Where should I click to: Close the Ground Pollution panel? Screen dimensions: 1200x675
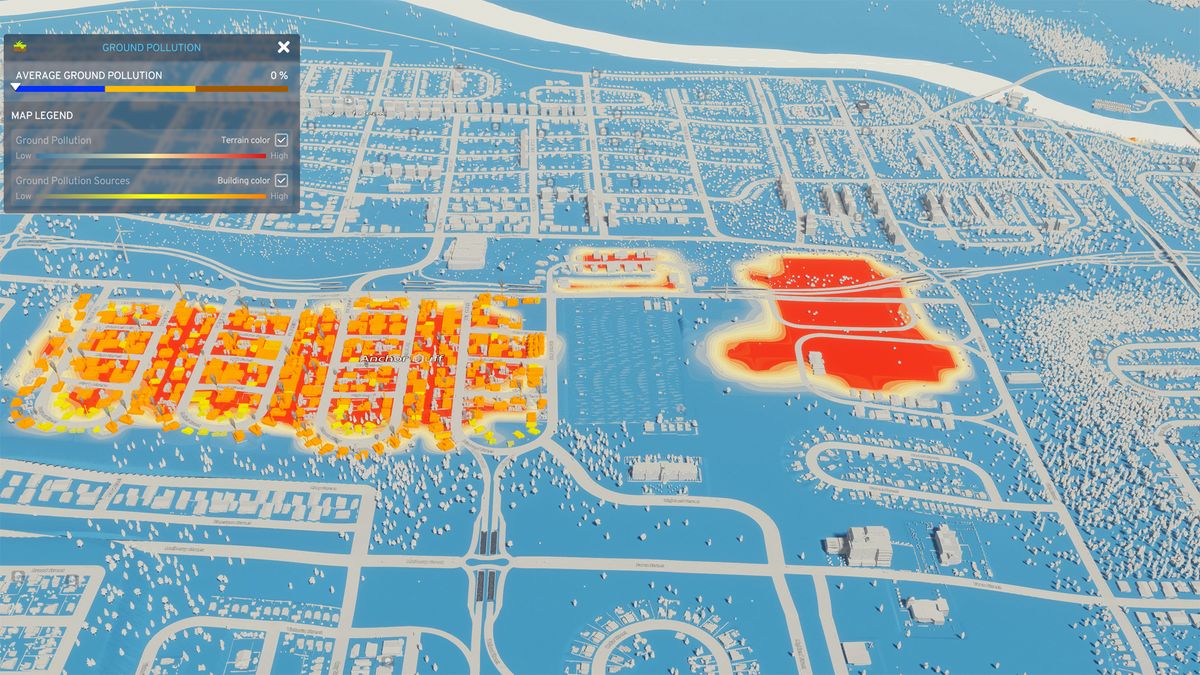[283, 47]
